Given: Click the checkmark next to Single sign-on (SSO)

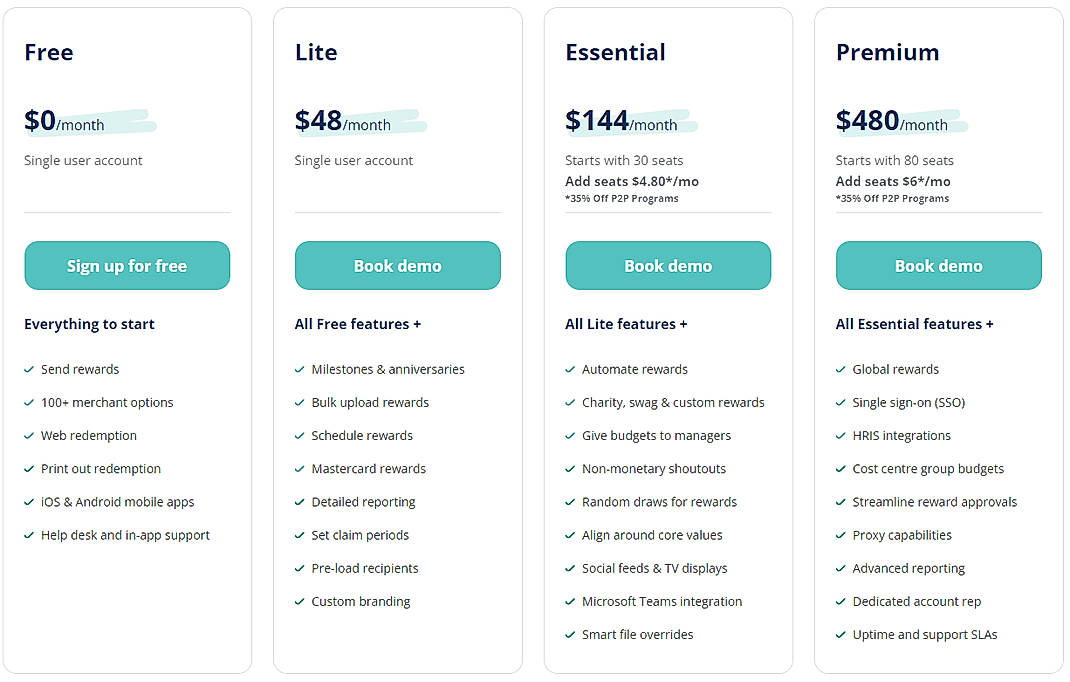Looking at the screenshot, I should pyautogui.click(x=840, y=402).
